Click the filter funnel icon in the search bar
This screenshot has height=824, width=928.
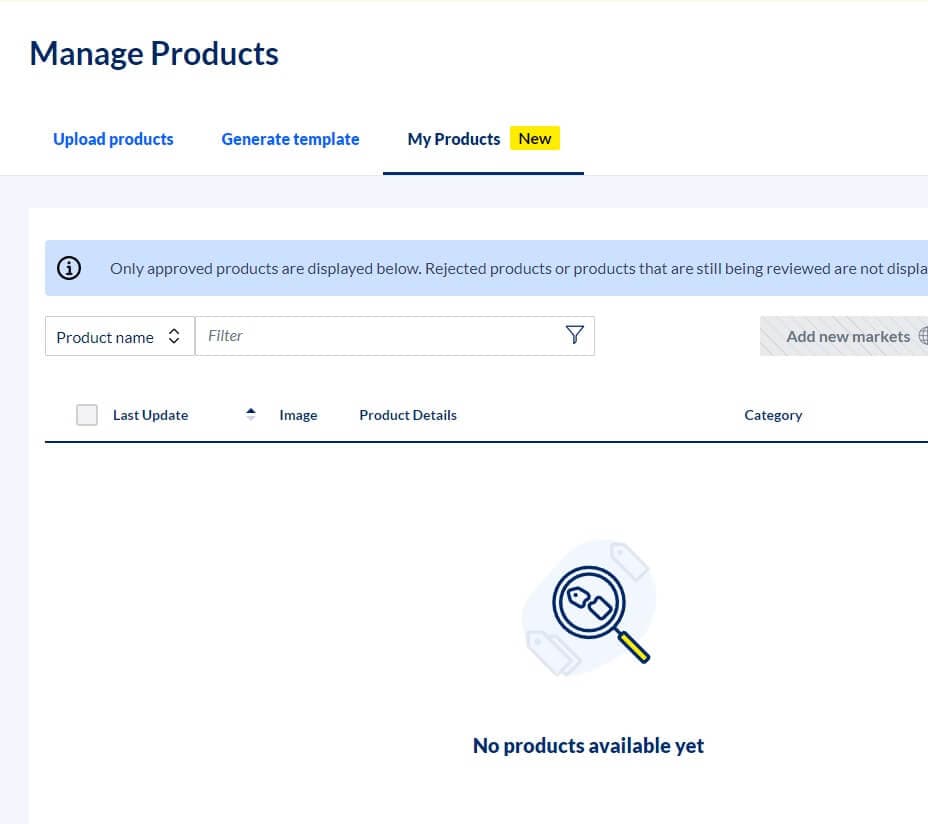pos(575,335)
